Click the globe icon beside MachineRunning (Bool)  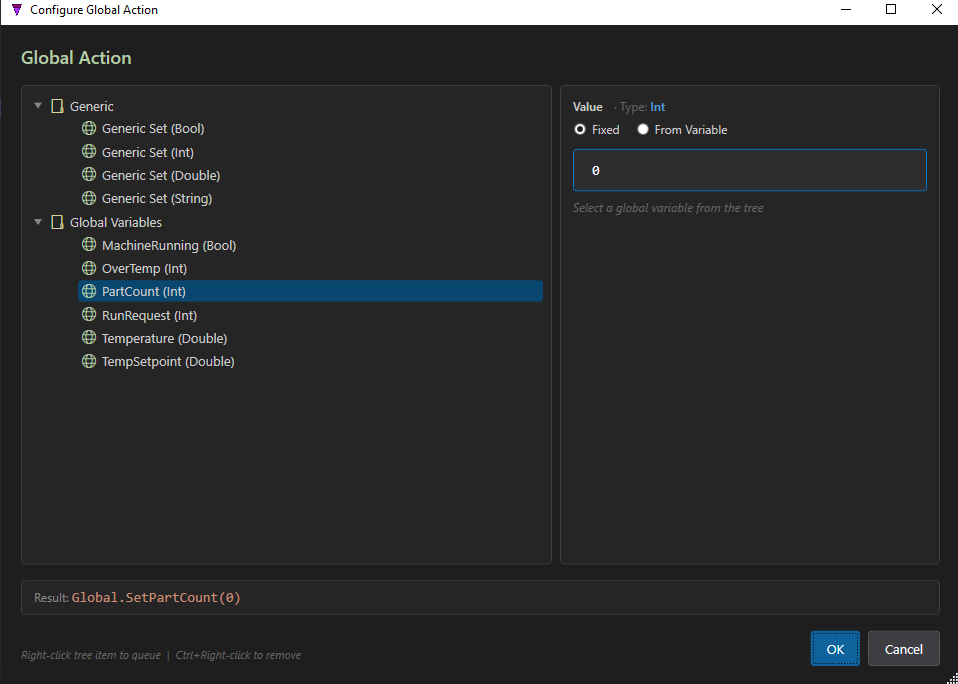pos(89,245)
